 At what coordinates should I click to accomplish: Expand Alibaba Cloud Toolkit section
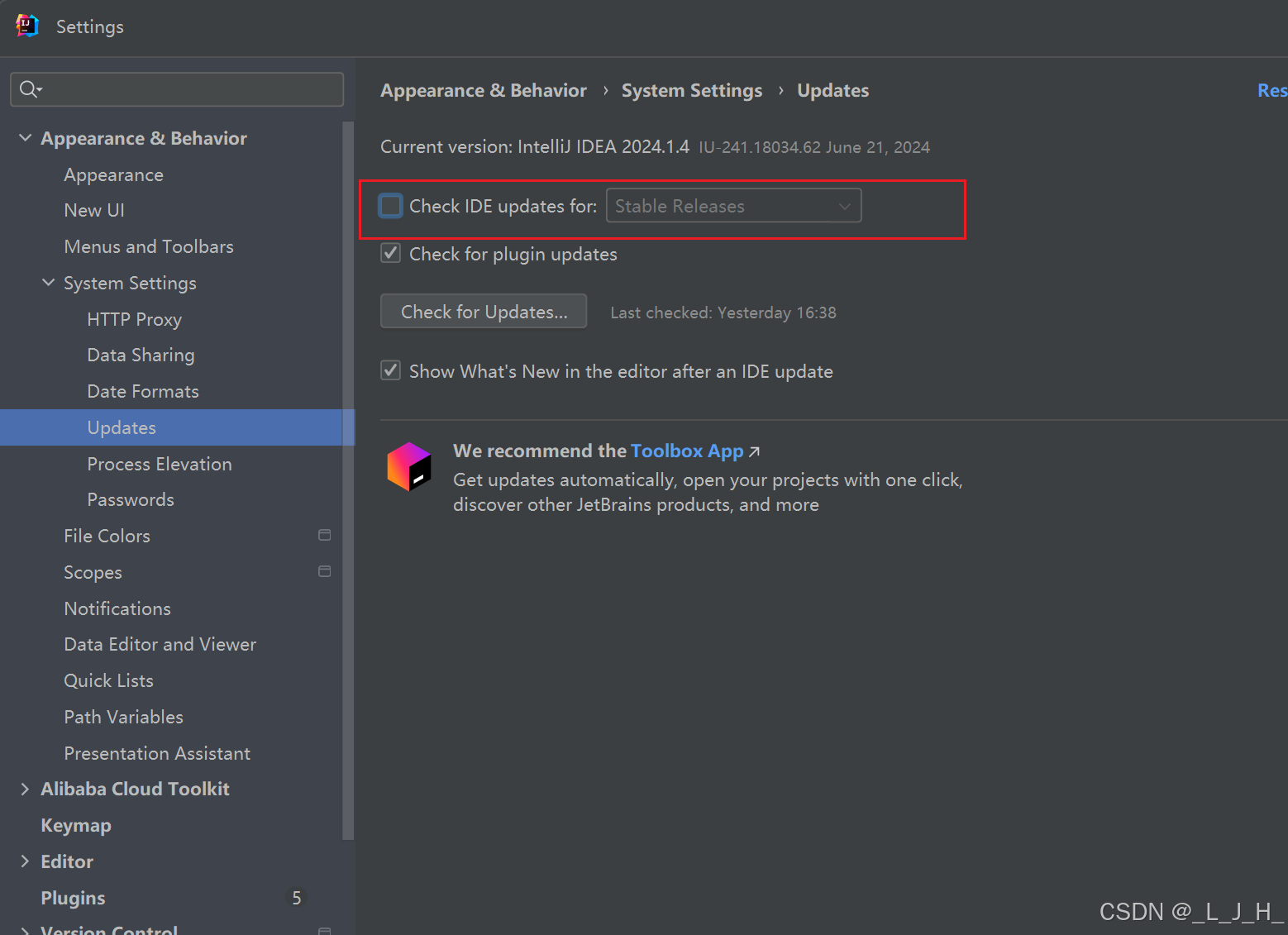click(26, 790)
